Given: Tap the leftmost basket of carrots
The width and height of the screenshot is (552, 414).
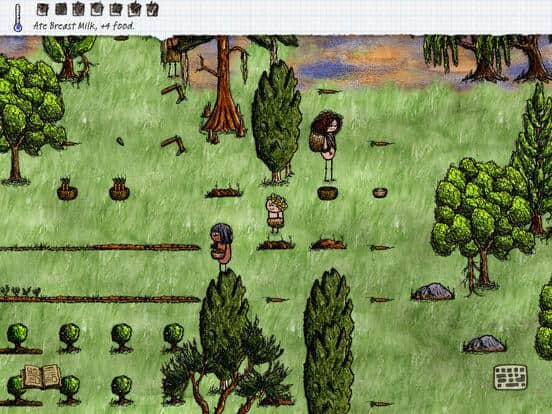Looking at the screenshot, I should (x=67, y=189).
